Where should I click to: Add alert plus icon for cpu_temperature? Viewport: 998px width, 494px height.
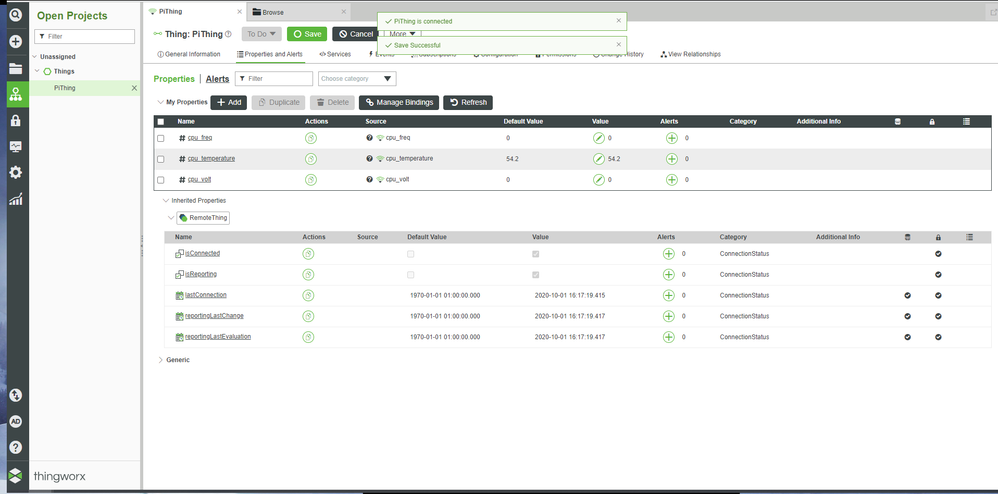(671, 159)
